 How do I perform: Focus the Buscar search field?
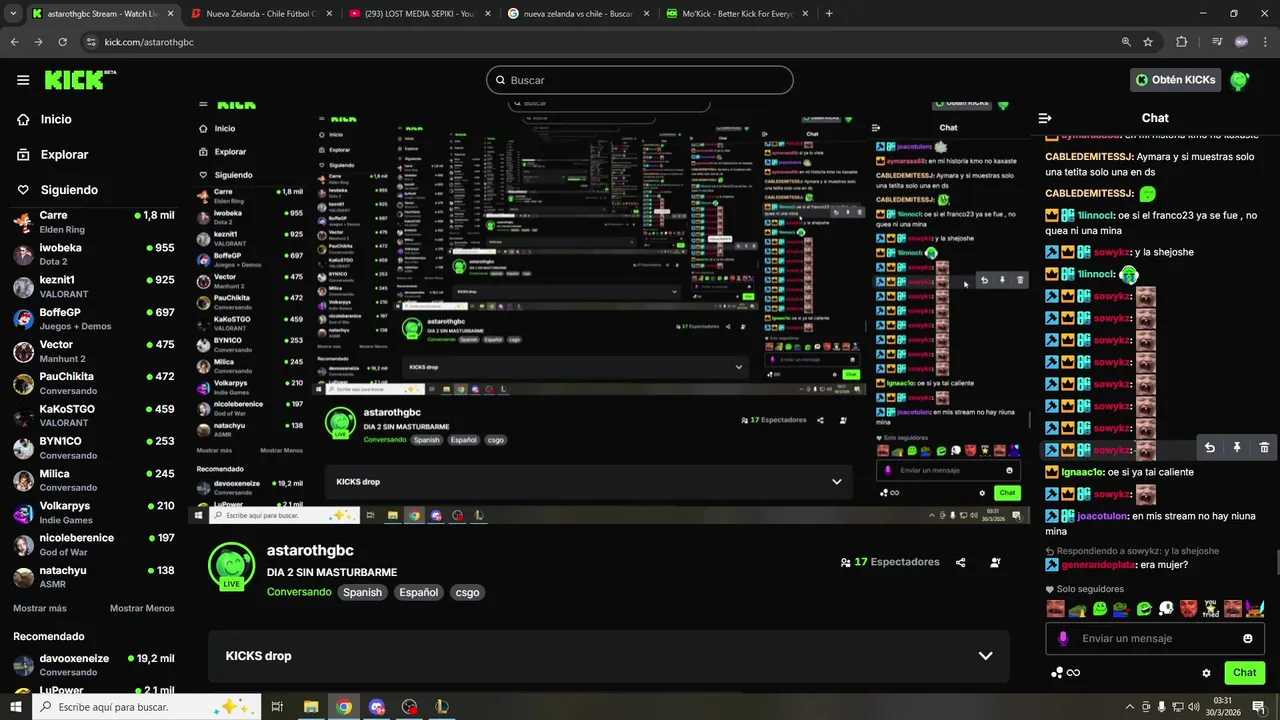(x=640, y=80)
